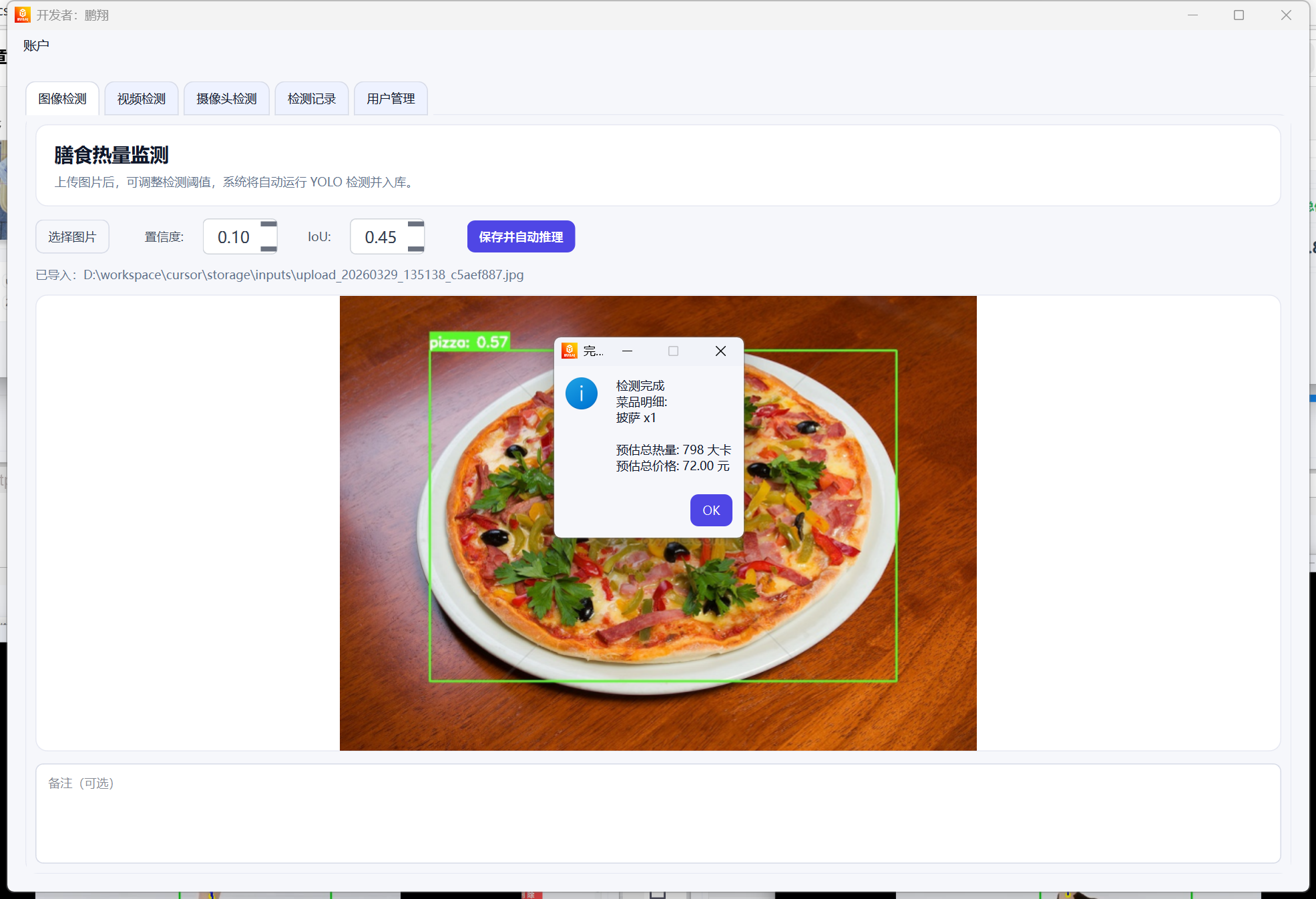Minimize the main application window
Image resolution: width=1316 pixels, height=899 pixels.
(1192, 15)
